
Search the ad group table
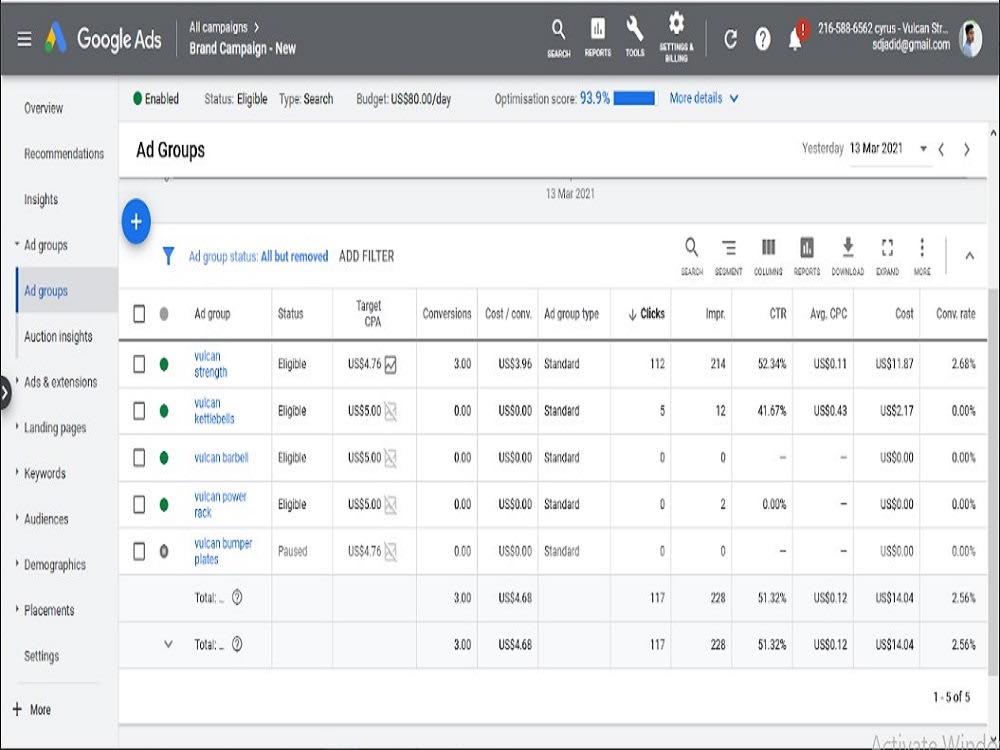691,256
